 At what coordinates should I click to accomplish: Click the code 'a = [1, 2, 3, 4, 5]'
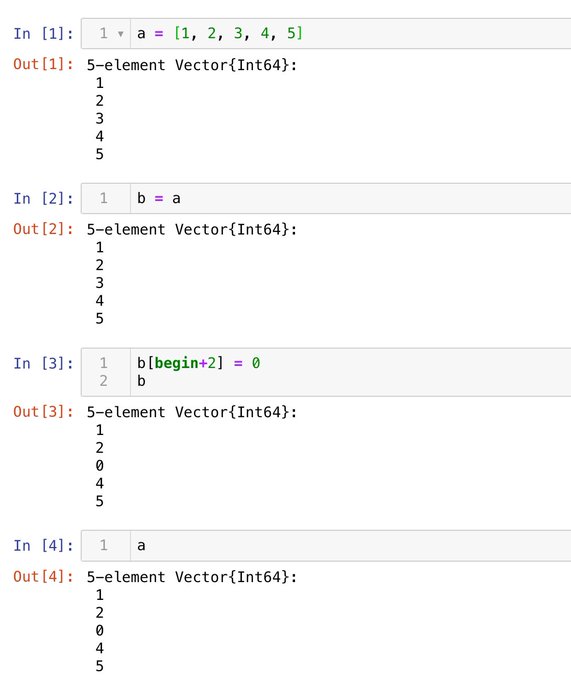tap(220, 33)
